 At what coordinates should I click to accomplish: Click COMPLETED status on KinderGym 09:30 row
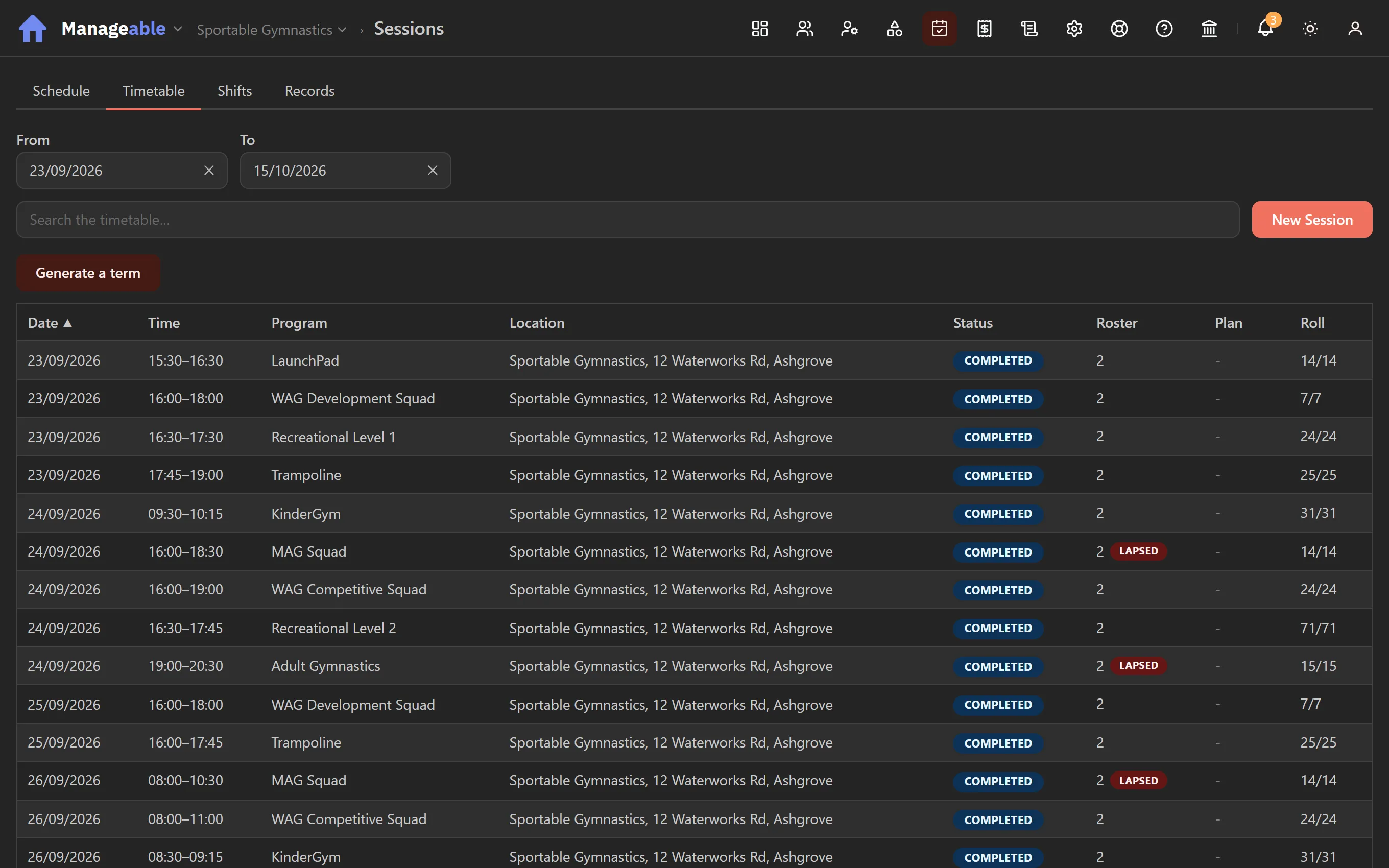coord(997,514)
